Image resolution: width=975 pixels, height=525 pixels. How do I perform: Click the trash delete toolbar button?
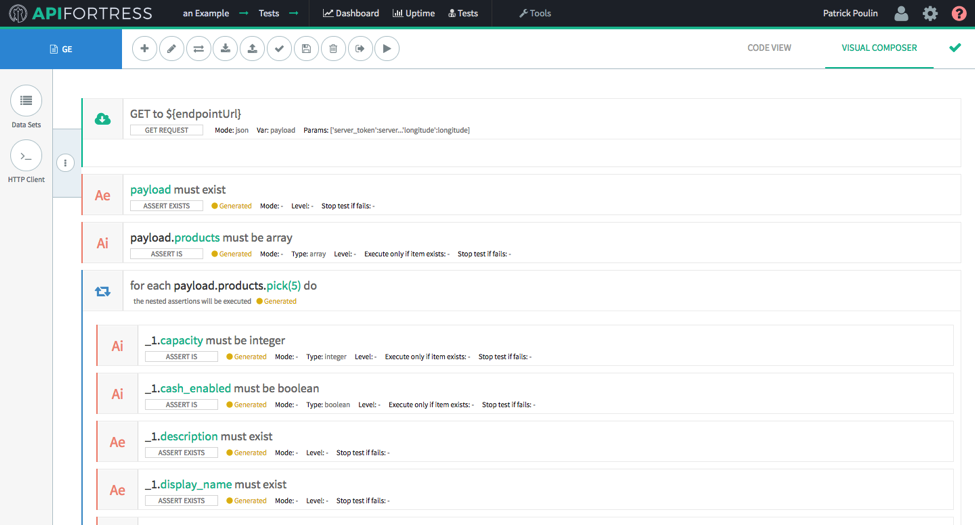coord(333,49)
